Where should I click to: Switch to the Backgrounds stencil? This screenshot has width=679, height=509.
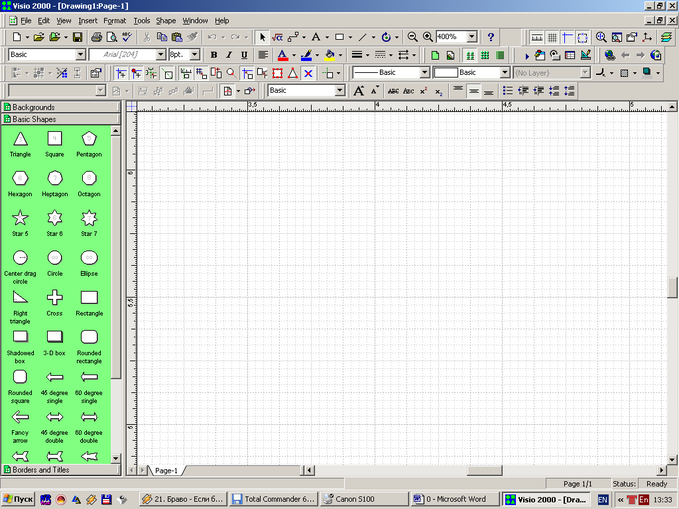(x=33, y=106)
